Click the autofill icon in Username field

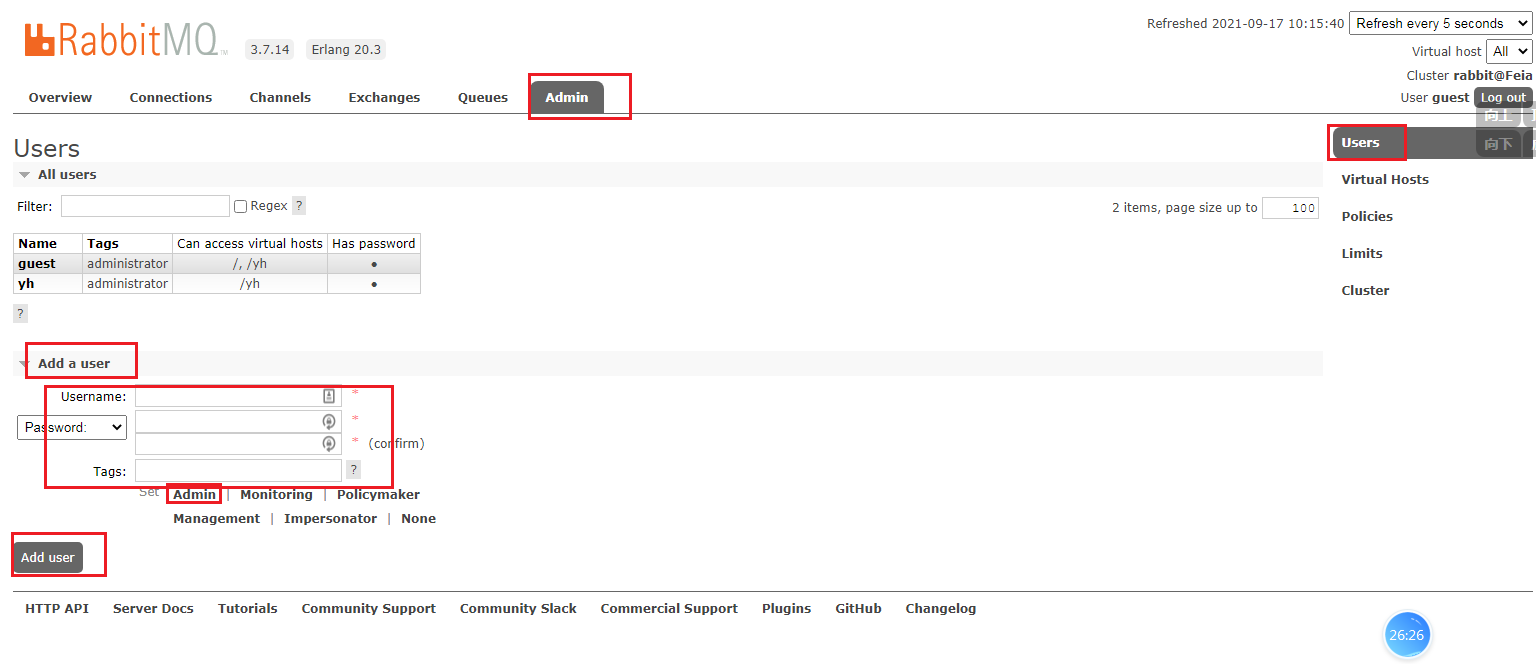(x=329, y=396)
